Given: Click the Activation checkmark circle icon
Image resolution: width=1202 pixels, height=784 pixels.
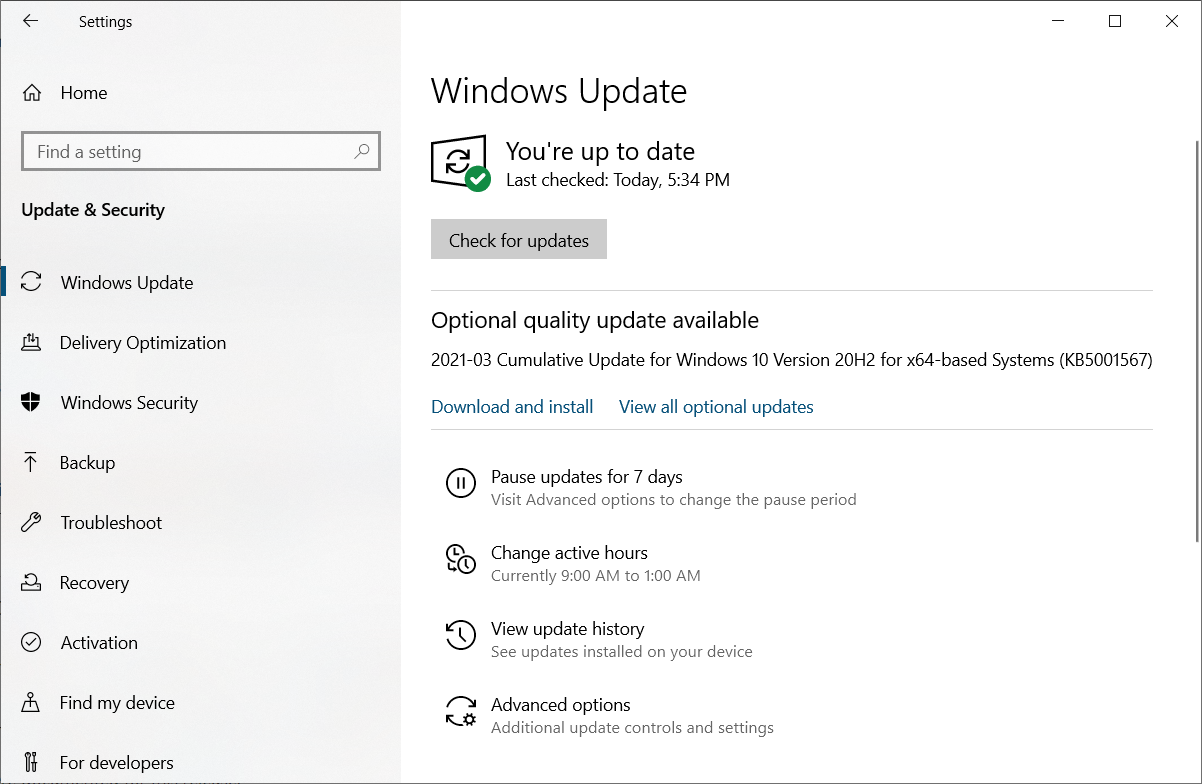Looking at the screenshot, I should click(x=31, y=642).
